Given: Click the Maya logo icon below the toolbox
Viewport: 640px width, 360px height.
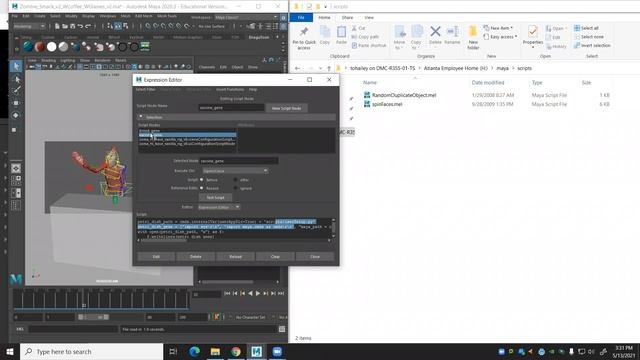Looking at the screenshot, I should (x=16, y=279).
